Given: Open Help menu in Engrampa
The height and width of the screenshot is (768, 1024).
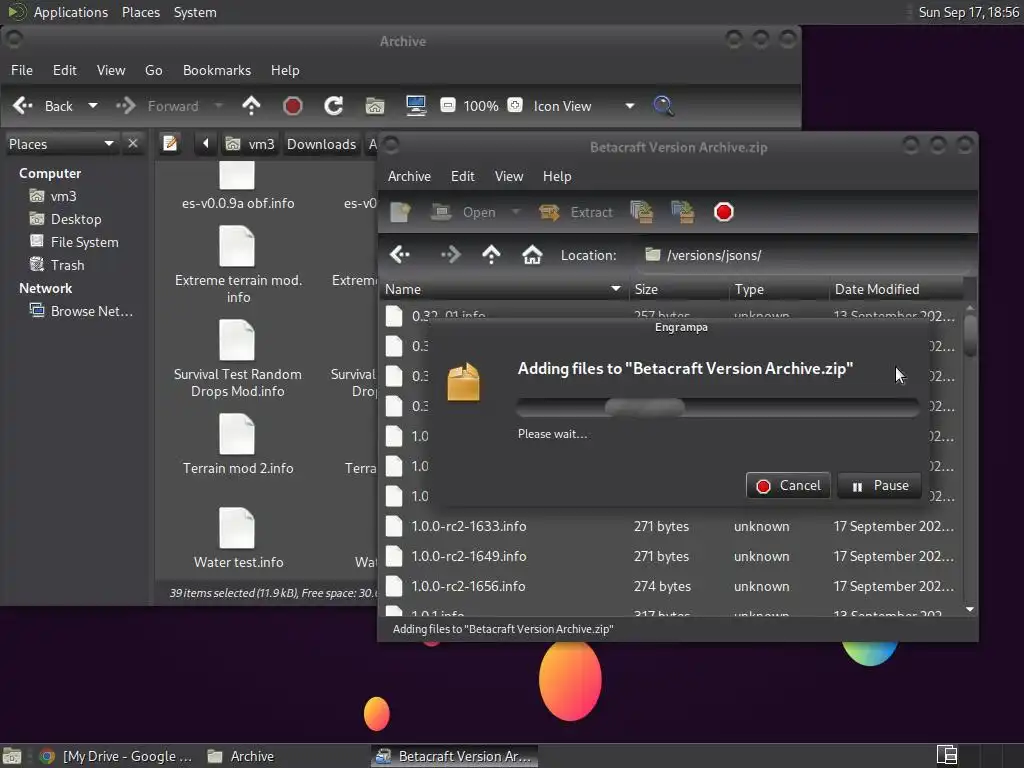Looking at the screenshot, I should click(x=557, y=176).
